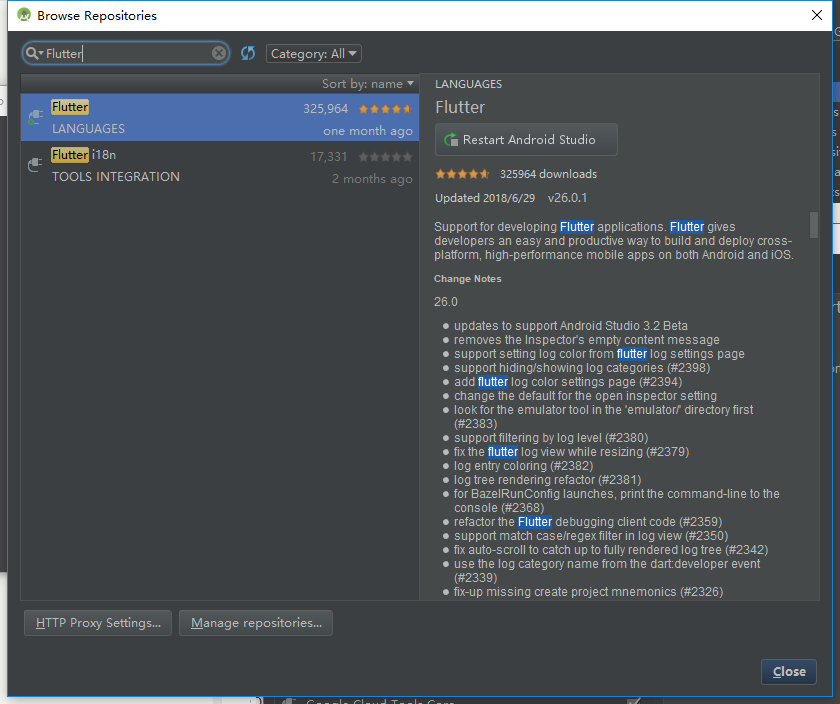Viewport: 840px width, 704px height.
Task: Close the Browse Repositories window
Action: point(816,15)
